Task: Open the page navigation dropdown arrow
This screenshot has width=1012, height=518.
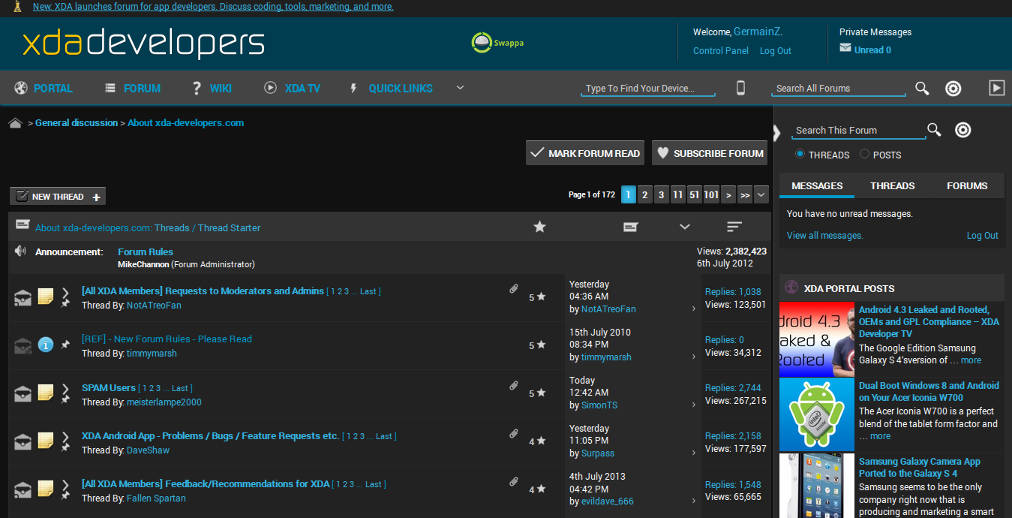Action: (x=762, y=195)
